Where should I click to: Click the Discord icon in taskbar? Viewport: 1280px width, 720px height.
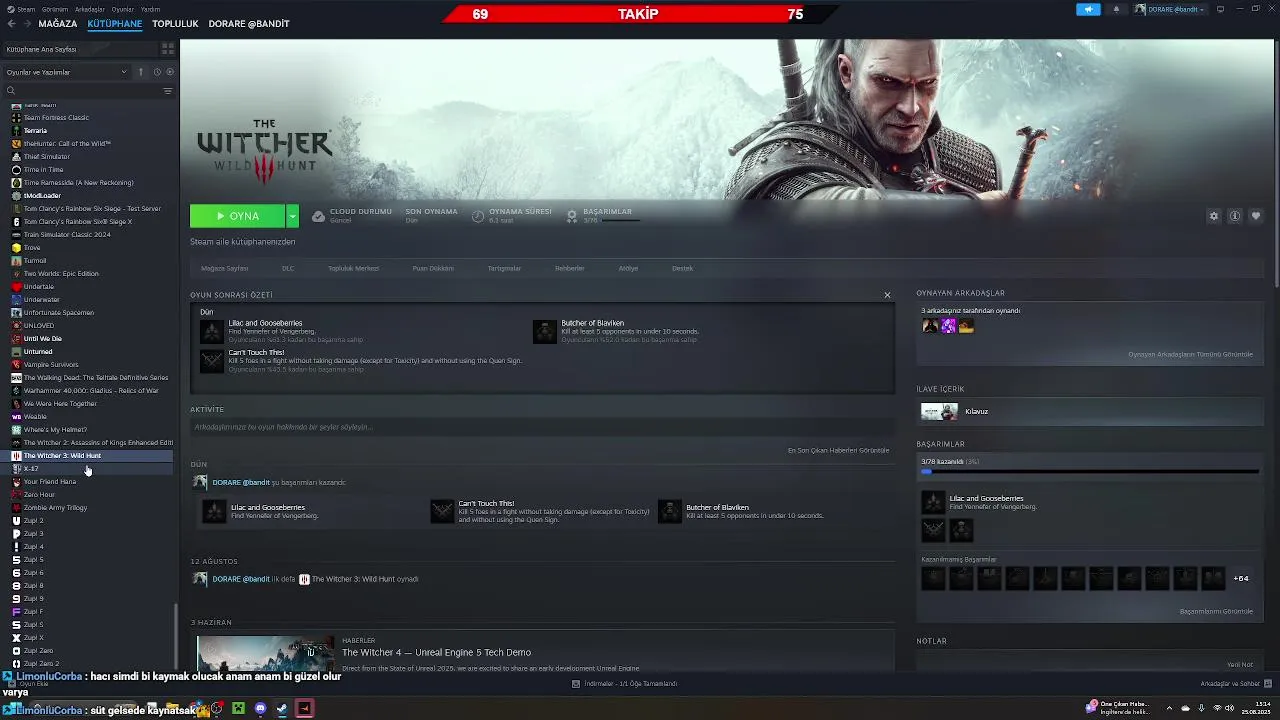pyautogui.click(x=260, y=708)
